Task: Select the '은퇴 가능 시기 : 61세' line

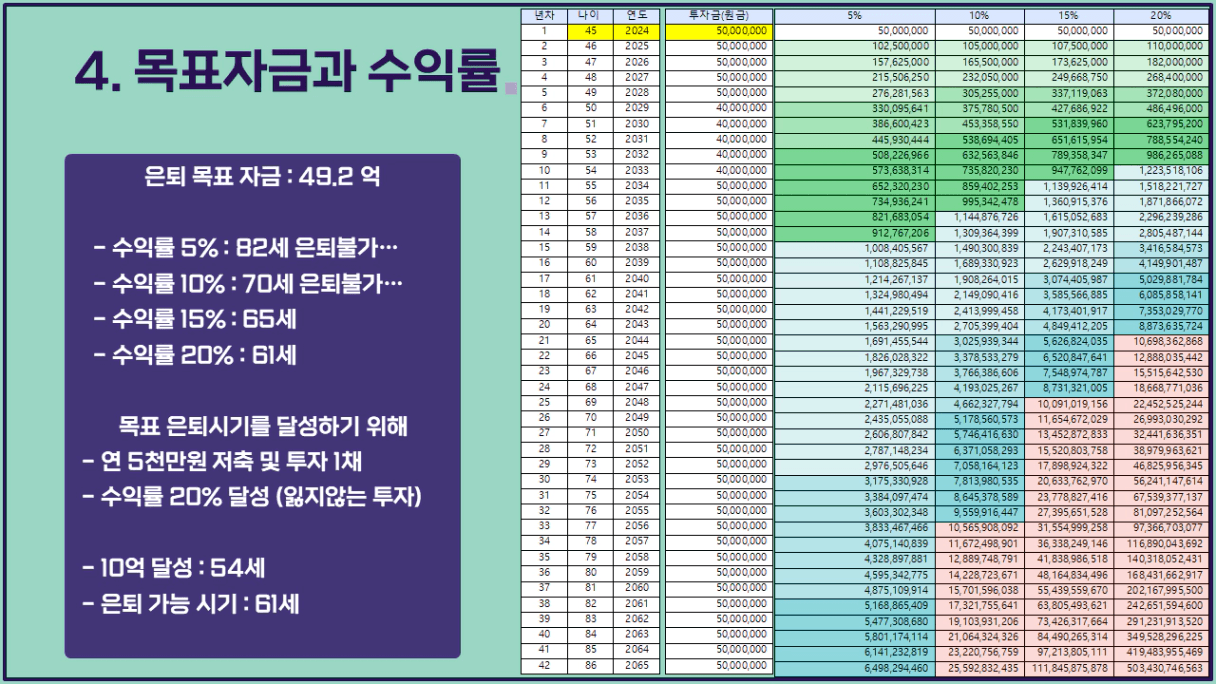Action: 191,604
